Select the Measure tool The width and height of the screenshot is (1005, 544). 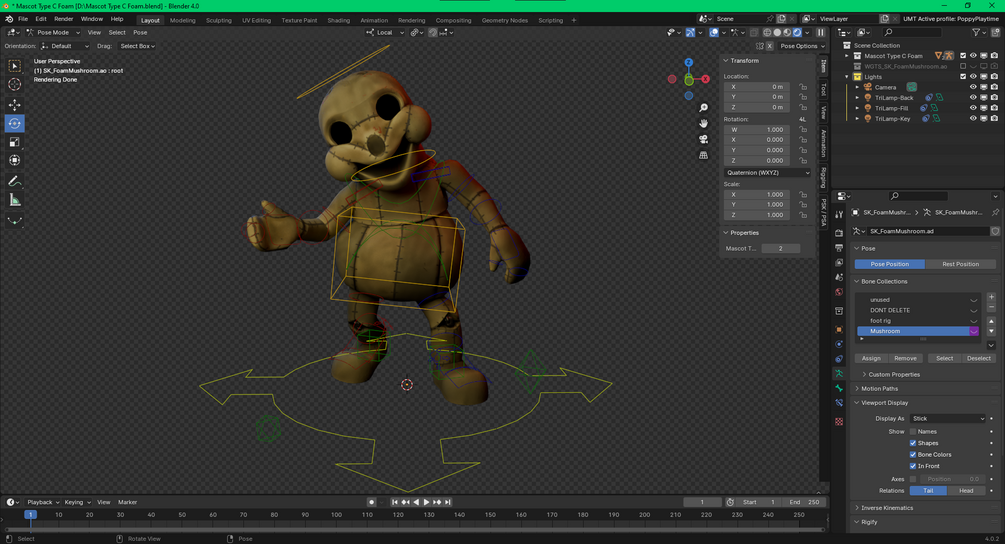pyautogui.click(x=15, y=200)
